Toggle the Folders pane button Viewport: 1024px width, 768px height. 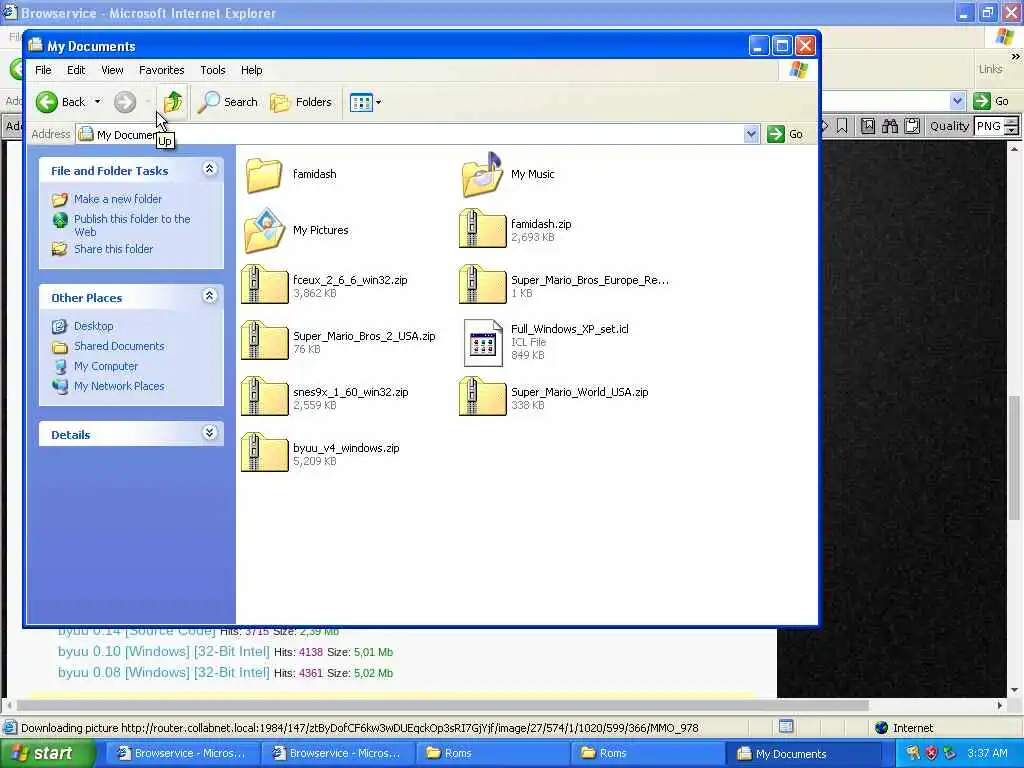point(301,102)
